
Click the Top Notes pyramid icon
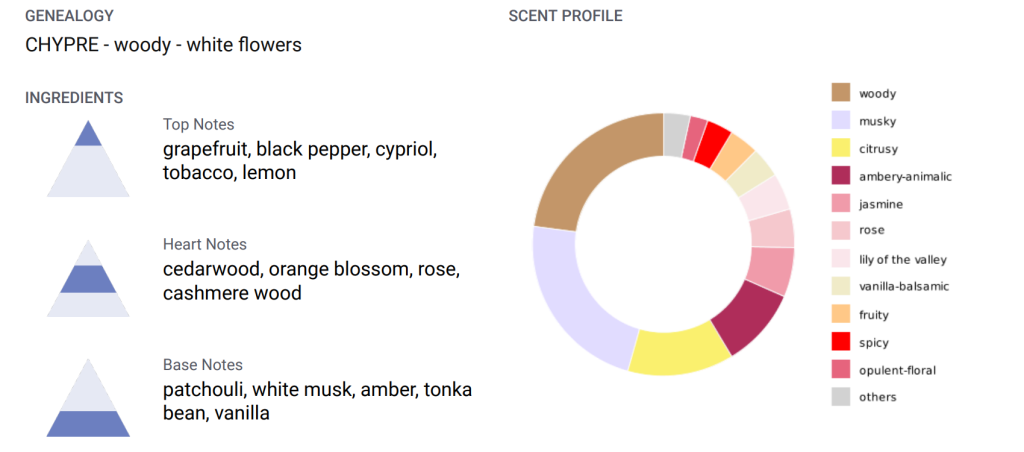pos(88,158)
